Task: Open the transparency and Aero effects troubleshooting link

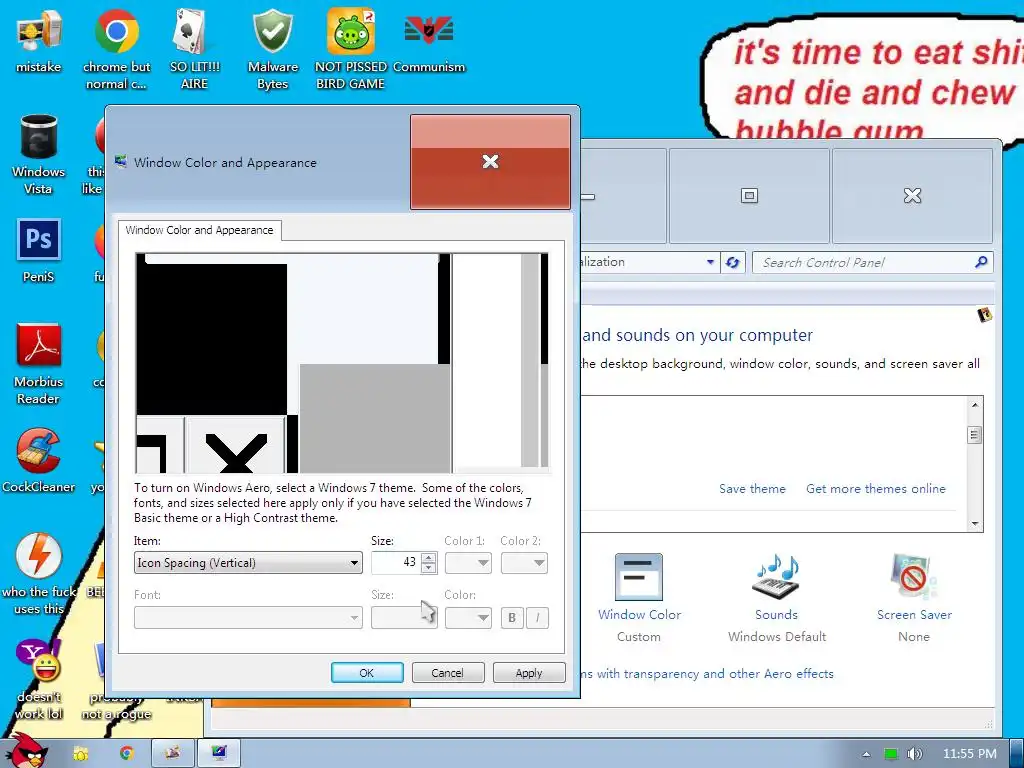Action: 707,674
